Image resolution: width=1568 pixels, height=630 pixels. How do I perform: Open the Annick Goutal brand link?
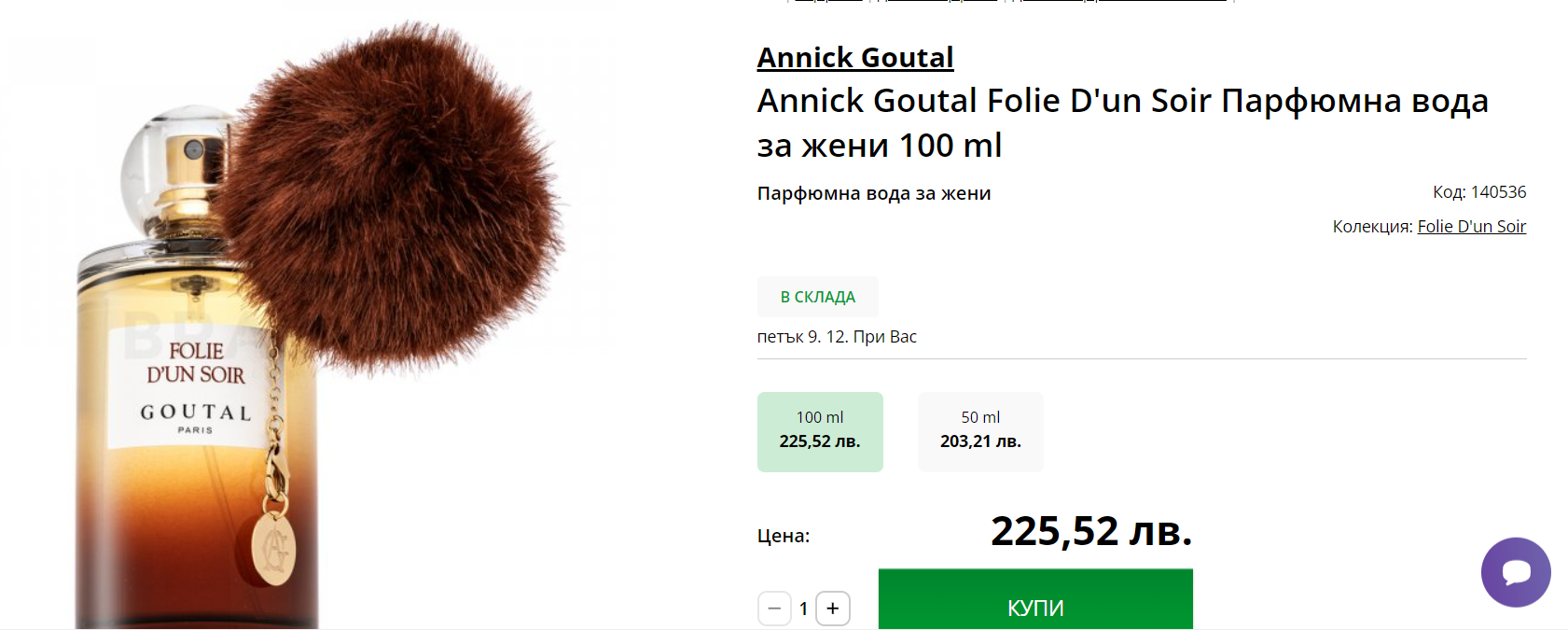855,58
